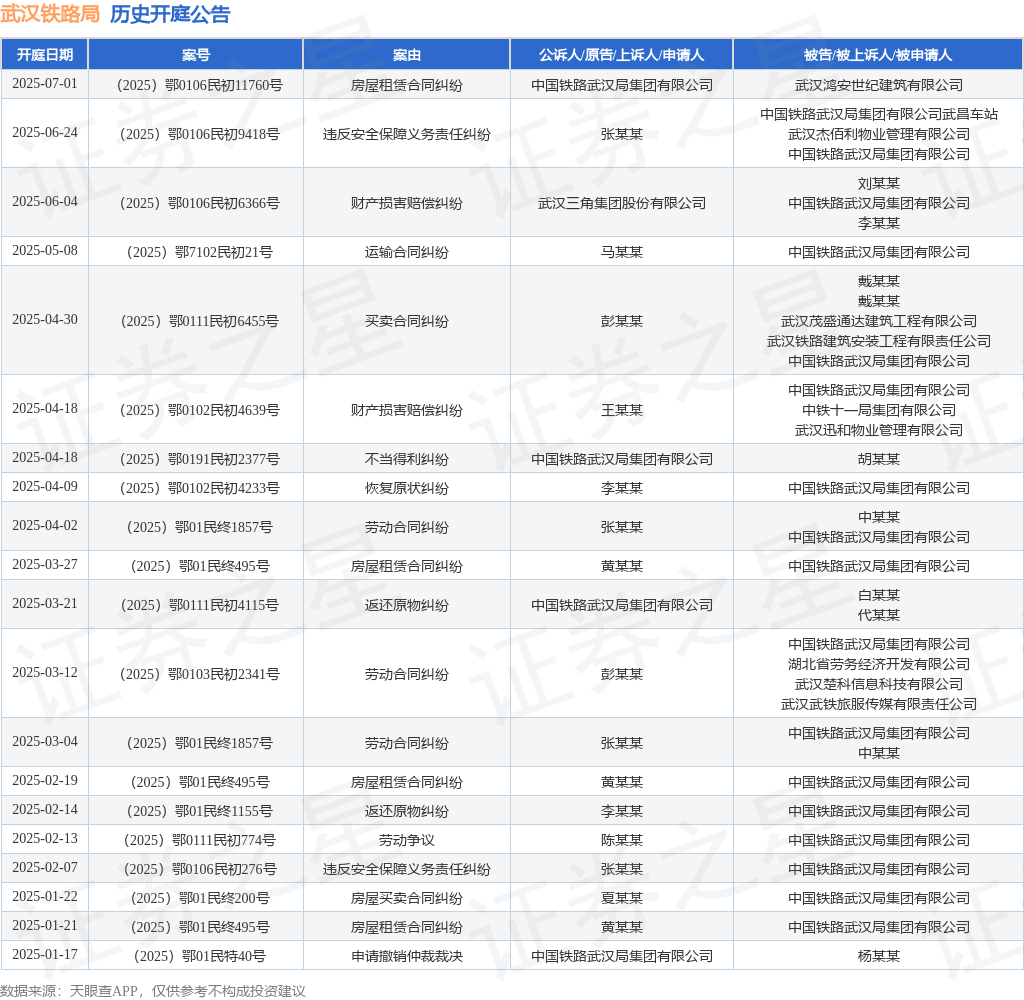Click the 2025-04-30 hearing date cell
The image size is (1024, 1000).
point(45,320)
